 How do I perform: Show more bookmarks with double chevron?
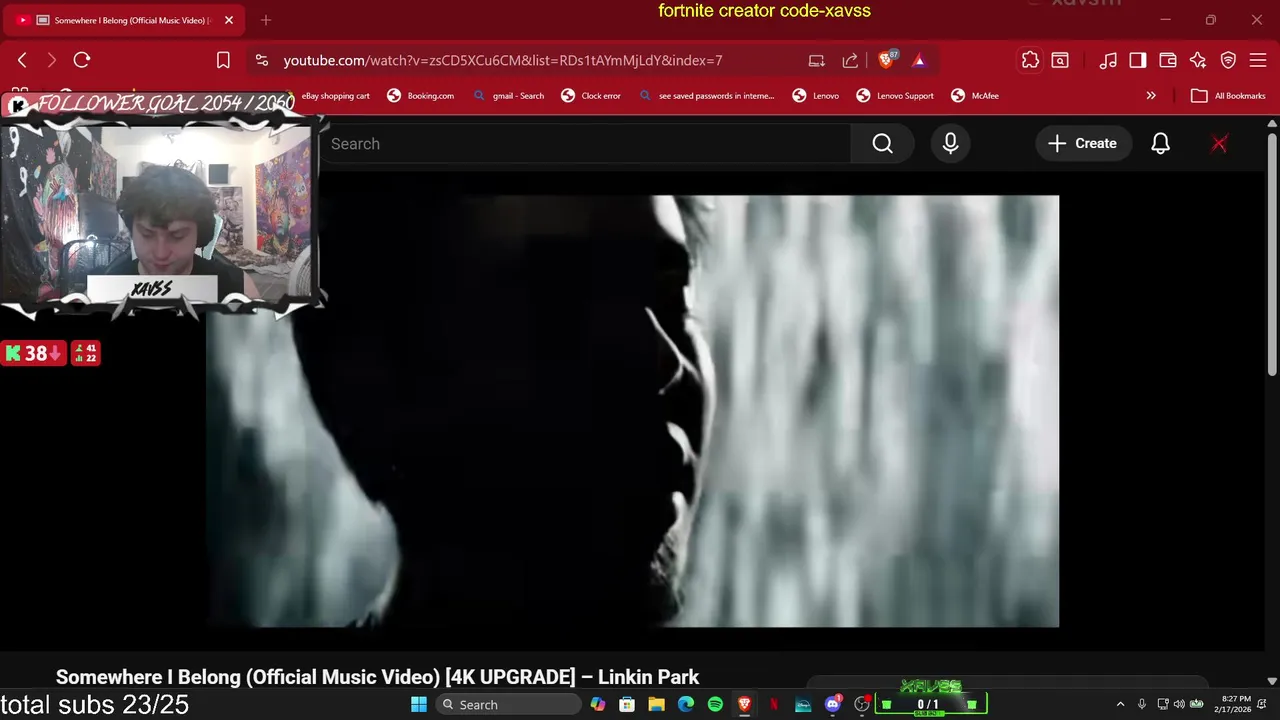(x=1151, y=96)
